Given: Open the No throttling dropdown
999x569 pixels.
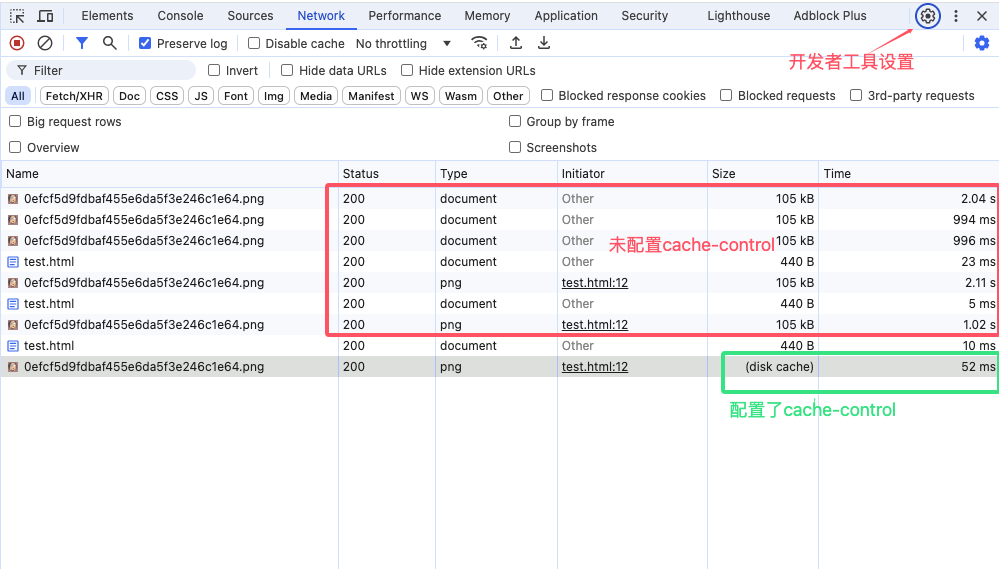Looking at the screenshot, I should [403, 43].
